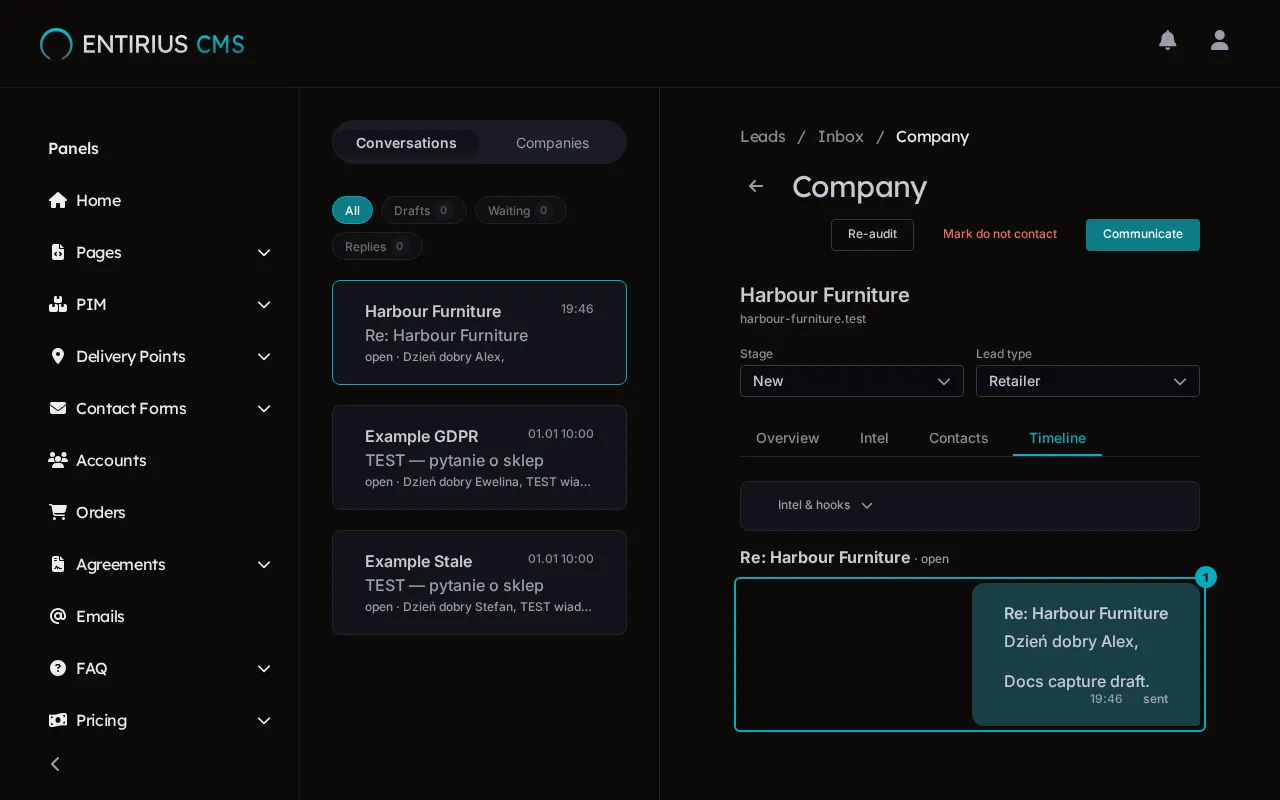The width and height of the screenshot is (1280, 800).
Task: Expand the Pages submenu chevron
Action: [264, 252]
